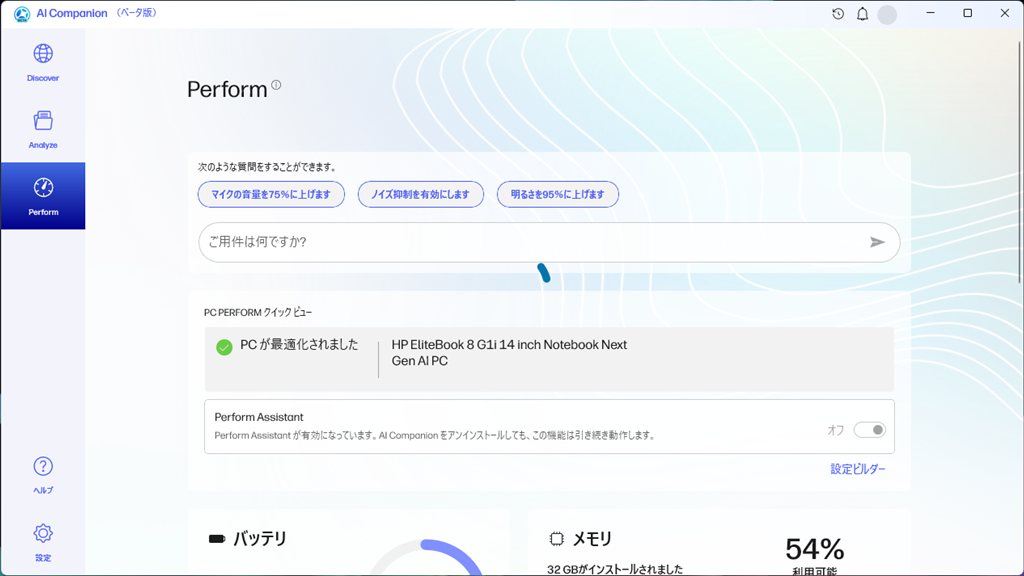Open the Analyze section
The image size is (1024, 576).
click(x=43, y=129)
